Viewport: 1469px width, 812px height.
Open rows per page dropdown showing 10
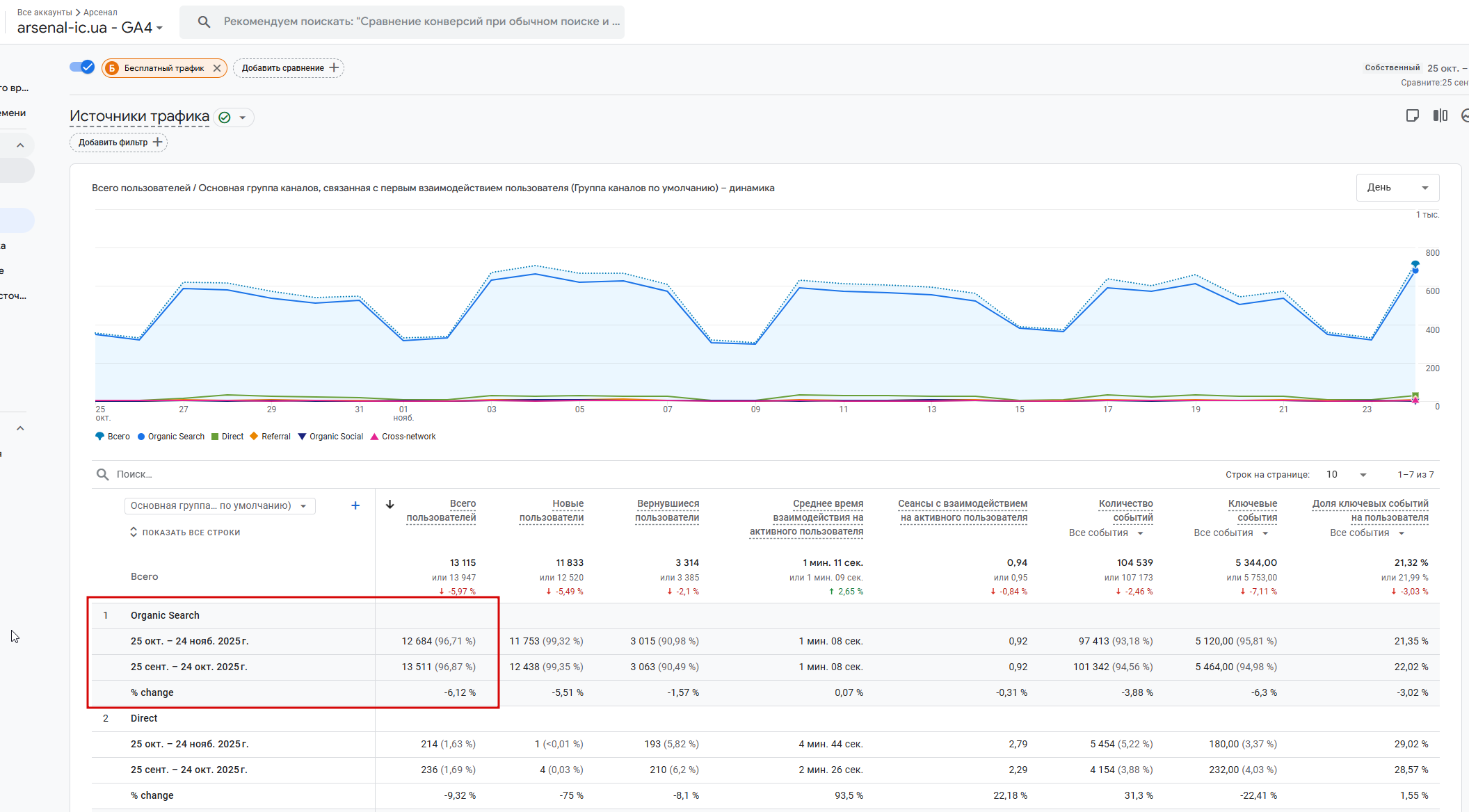(1346, 474)
